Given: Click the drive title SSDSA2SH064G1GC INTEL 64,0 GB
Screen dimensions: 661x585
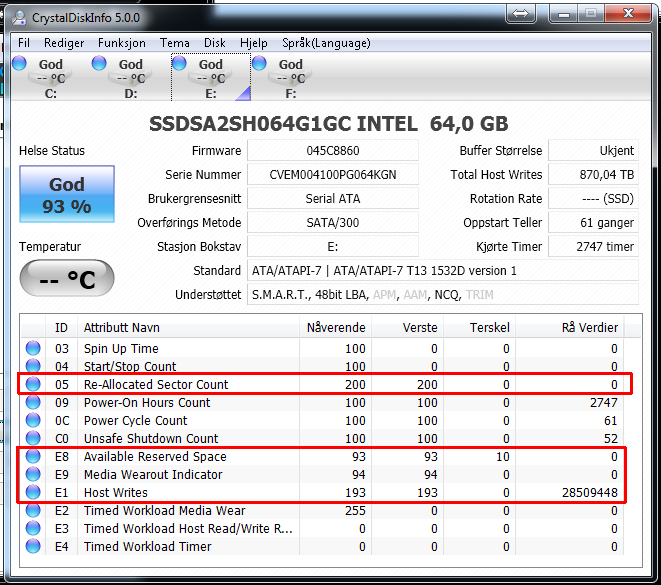Looking at the screenshot, I should coord(328,123).
